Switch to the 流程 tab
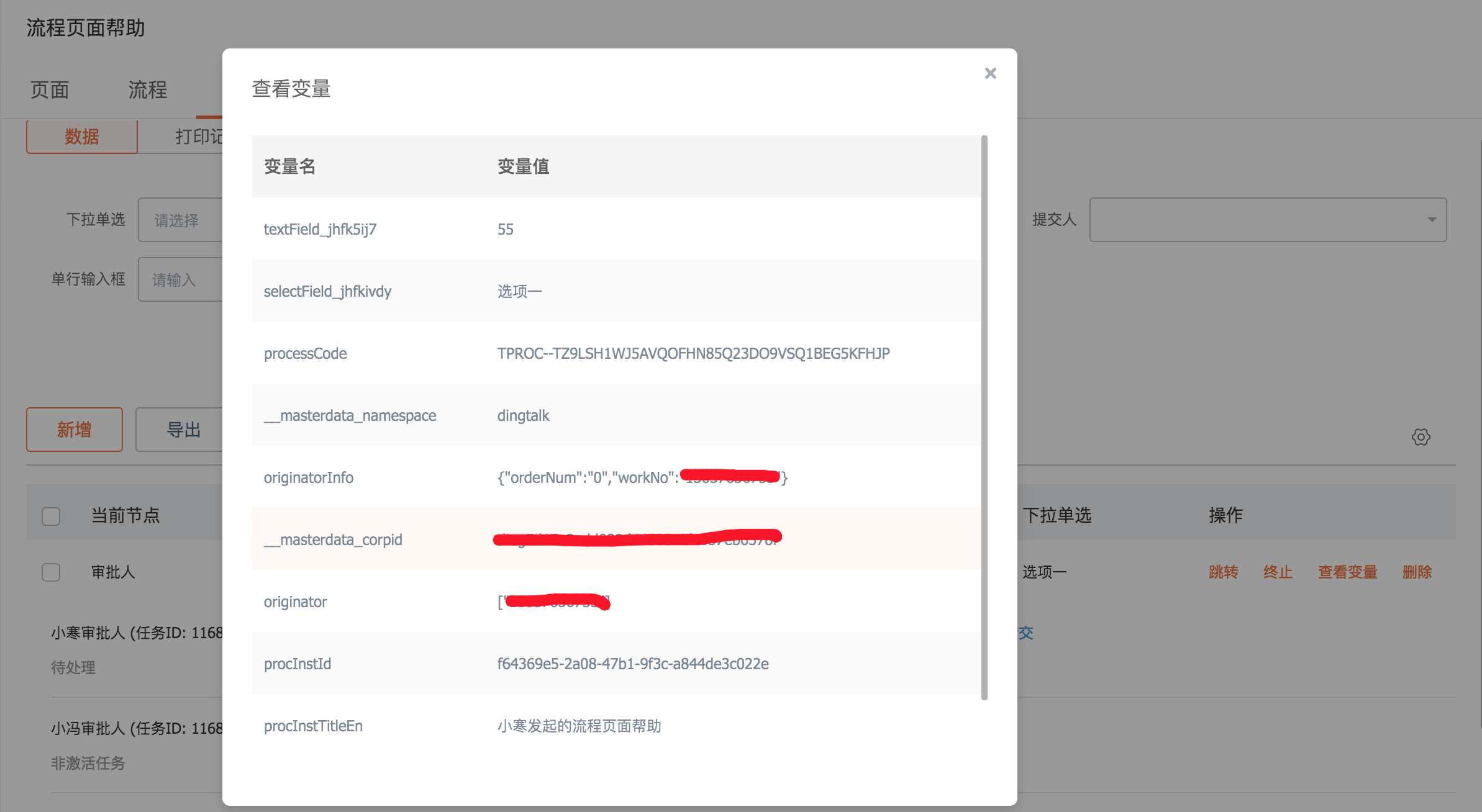The width and height of the screenshot is (1482, 812). click(147, 90)
